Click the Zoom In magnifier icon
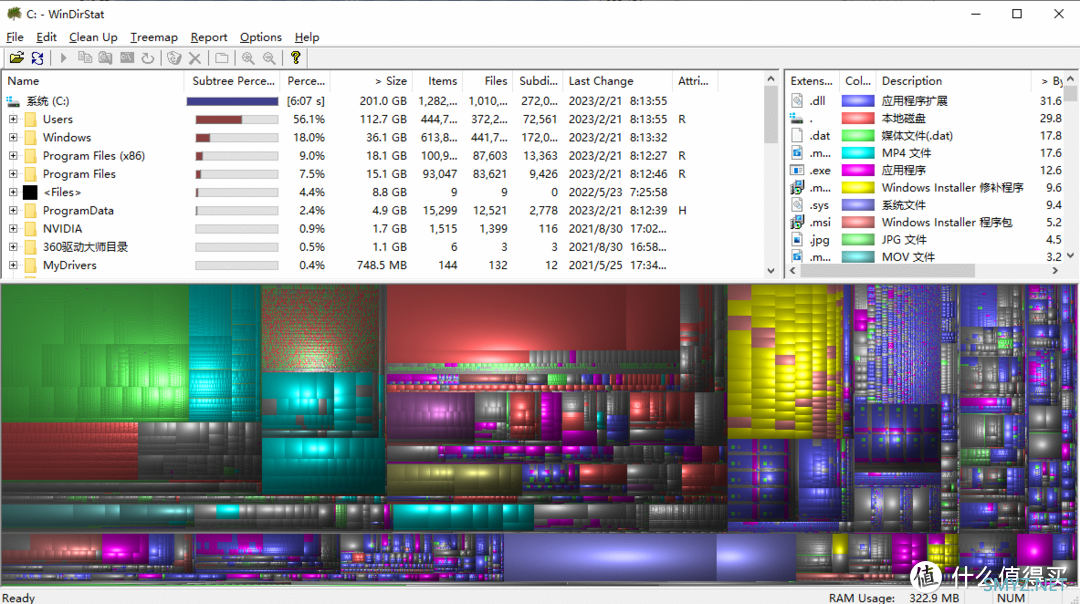 tap(248, 58)
